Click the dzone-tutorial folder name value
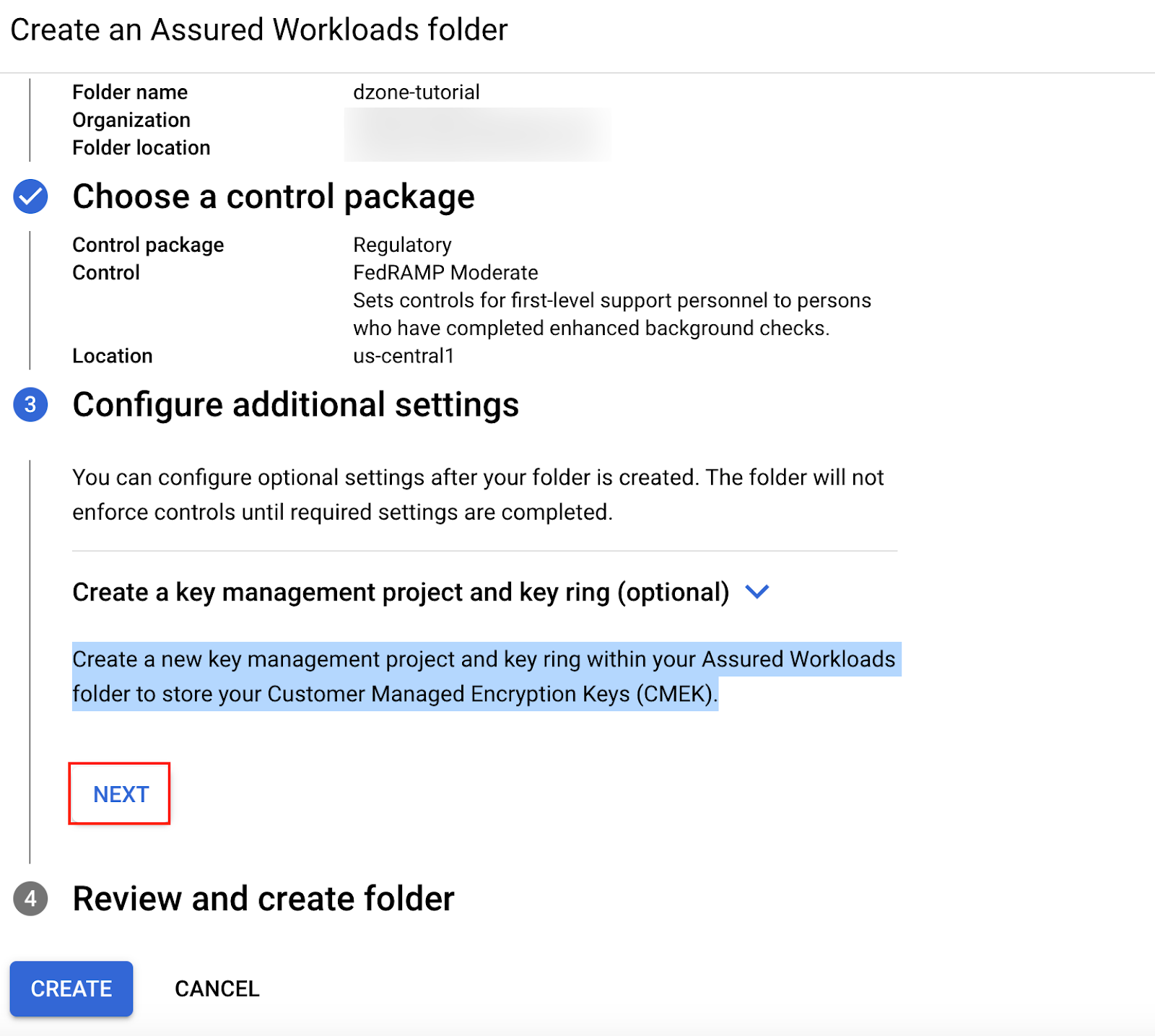This screenshot has height=1036, width=1155. tap(415, 92)
